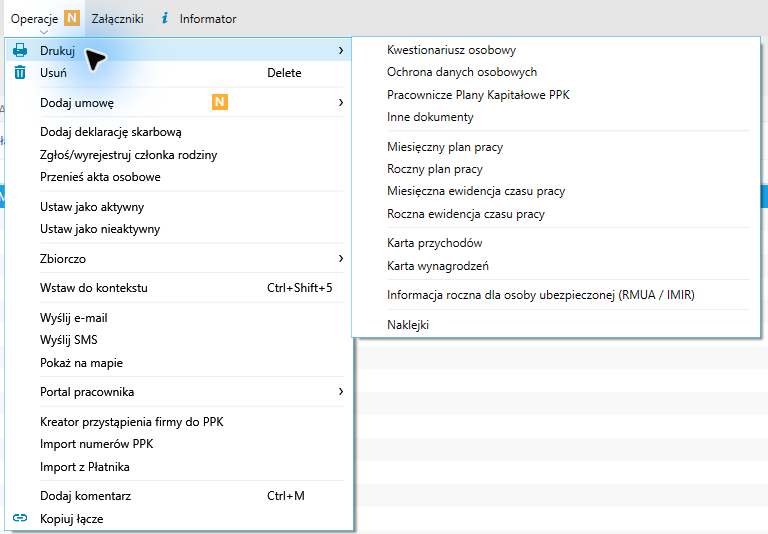768x534 pixels.
Task: Select Dodaj umowę menu item
Action: pyautogui.click(x=179, y=102)
